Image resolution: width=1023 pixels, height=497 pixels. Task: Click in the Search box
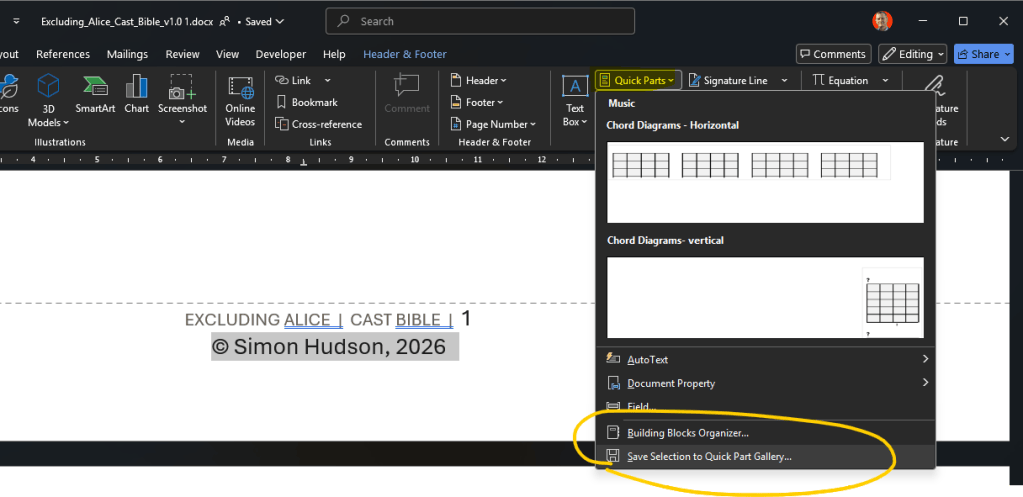tap(480, 21)
